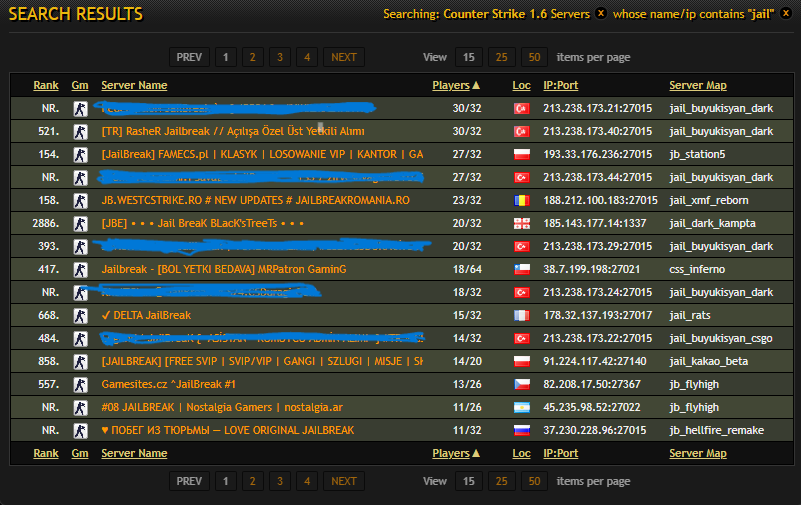Image resolution: width=801 pixels, height=505 pixels.
Task: Click the Turkey flag for 213.238.173.21
Action: tap(522, 109)
